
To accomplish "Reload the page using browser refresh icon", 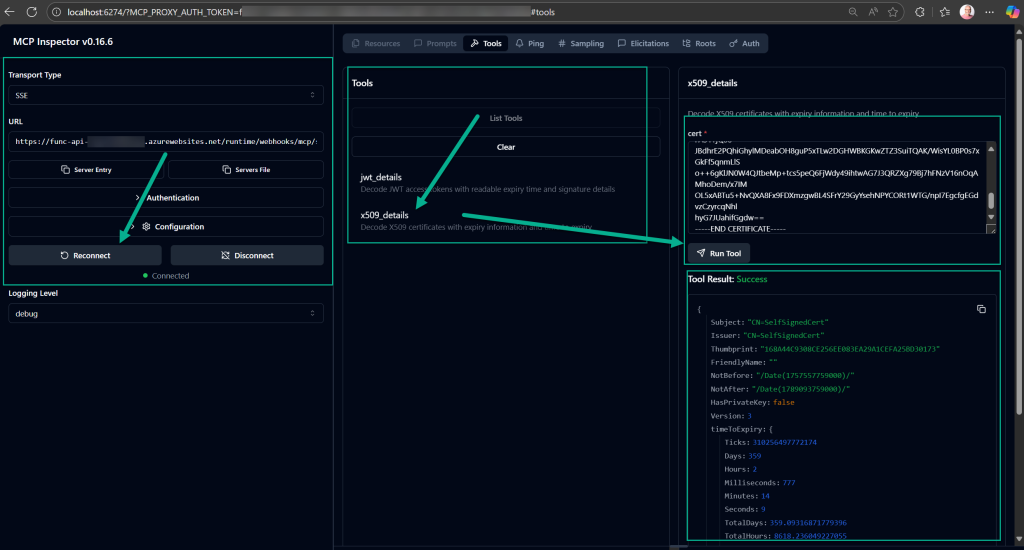I will click(34, 12).
